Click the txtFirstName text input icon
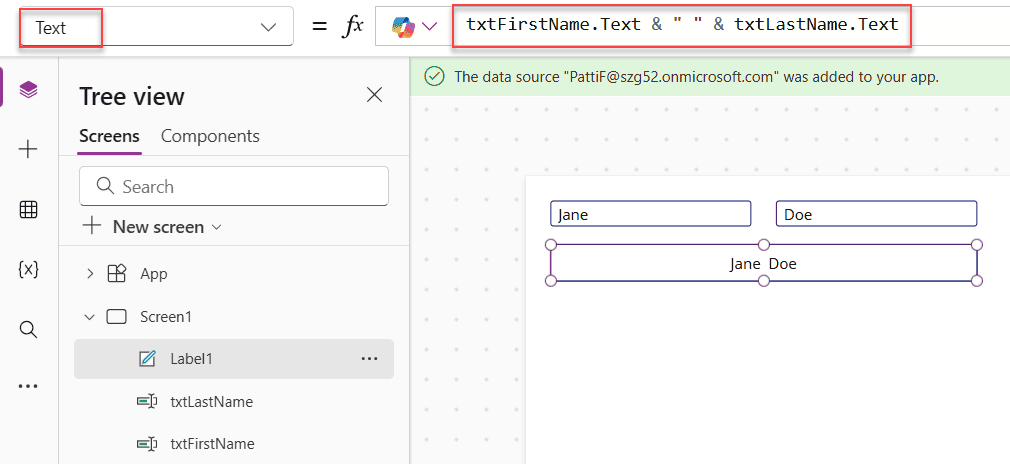The width and height of the screenshot is (1010, 464). (x=148, y=444)
